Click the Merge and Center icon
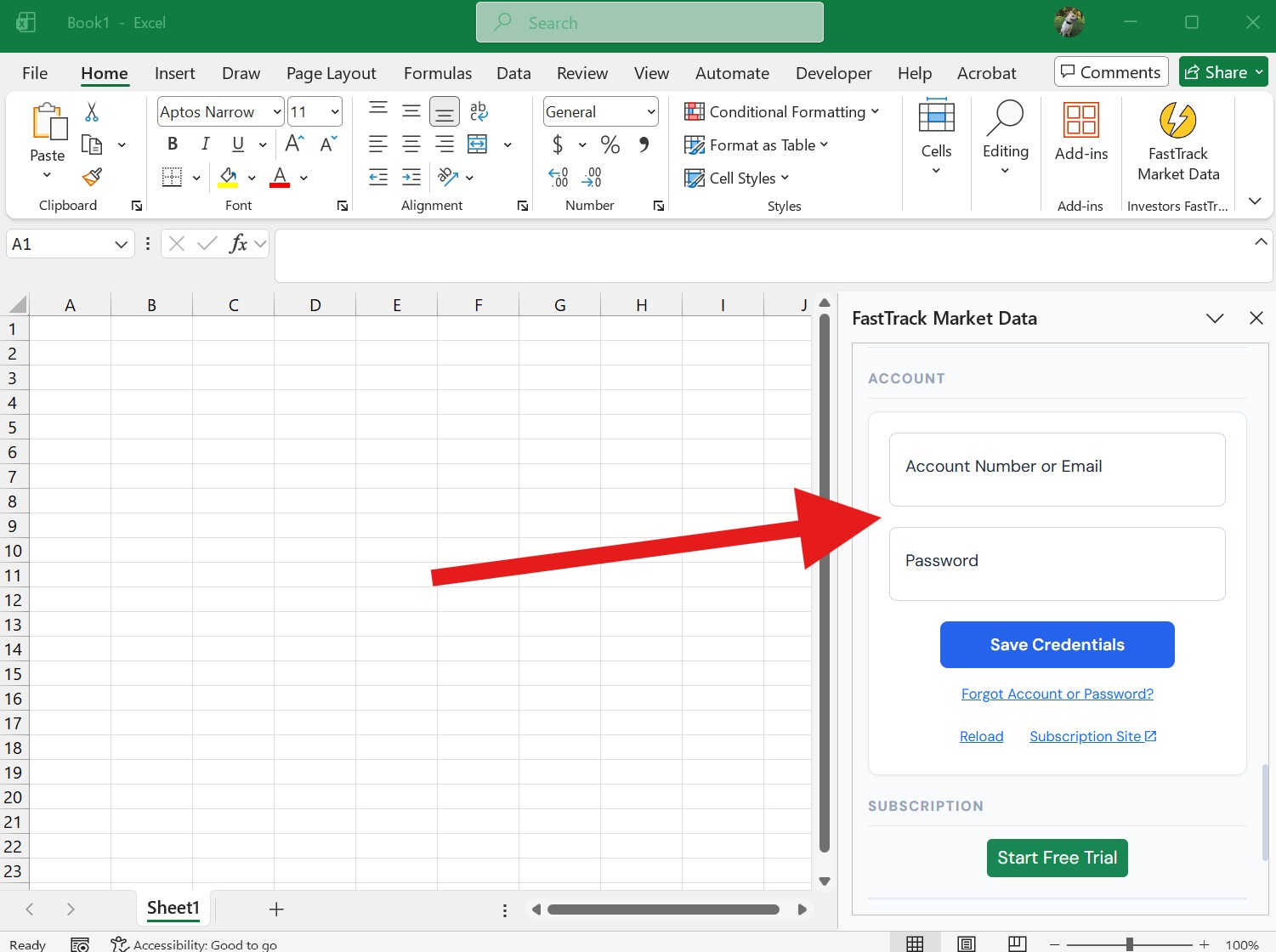The width and height of the screenshot is (1276, 952). (478, 144)
